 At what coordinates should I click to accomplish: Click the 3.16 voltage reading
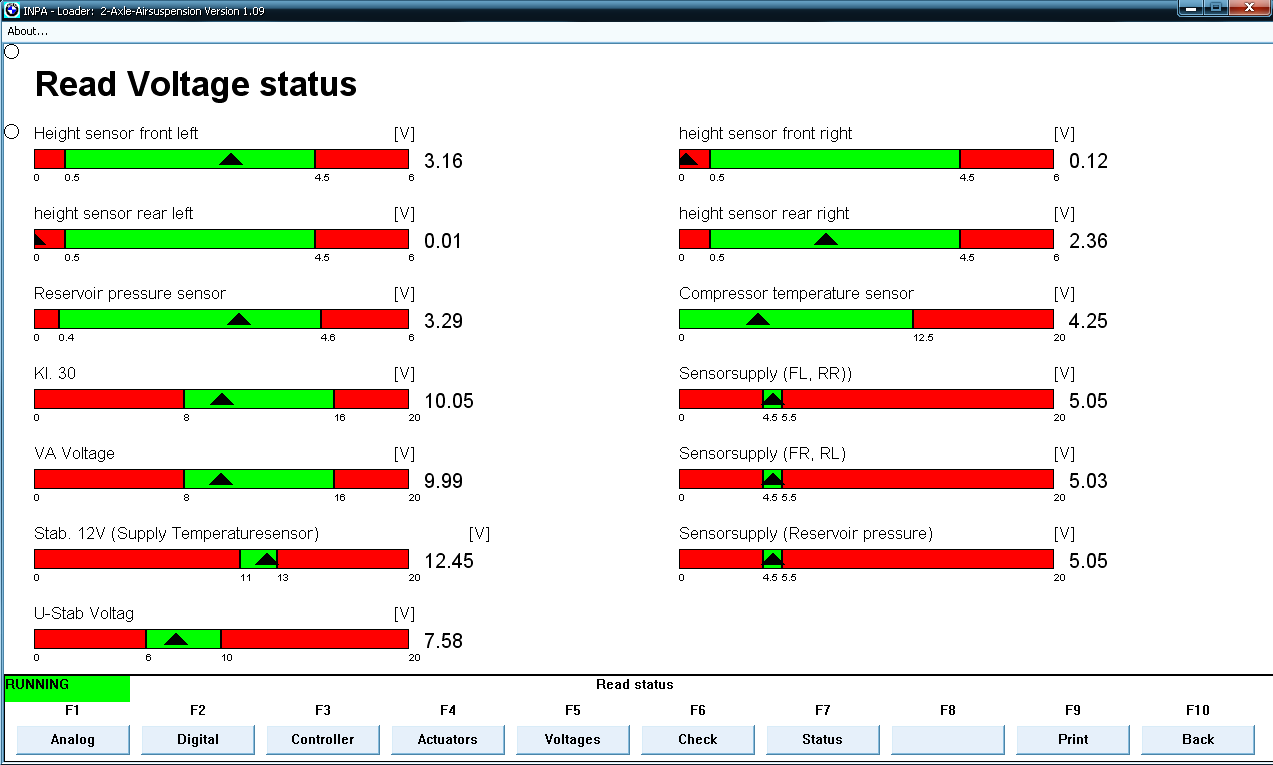click(x=444, y=161)
